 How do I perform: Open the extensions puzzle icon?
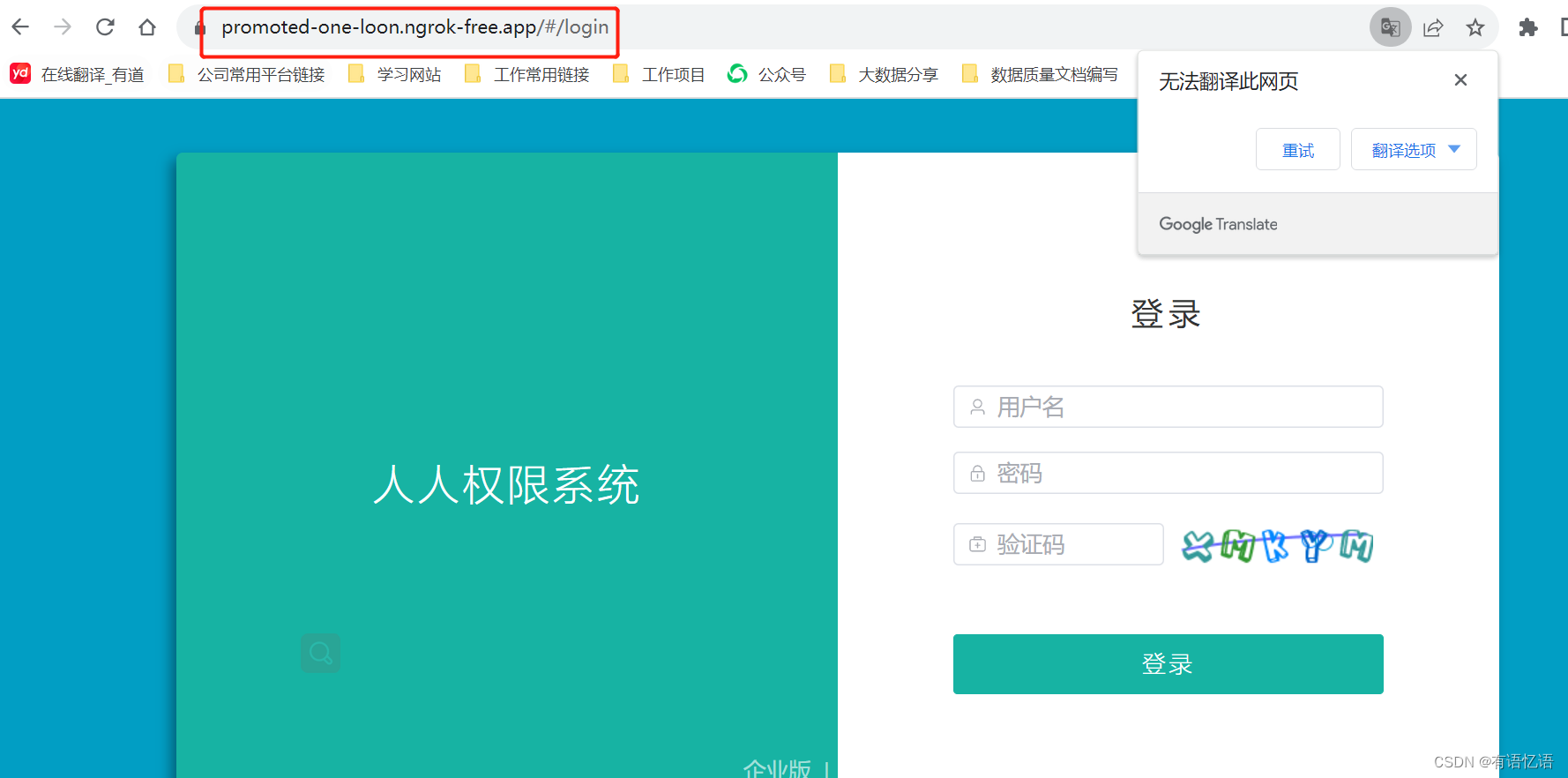coord(1528,27)
